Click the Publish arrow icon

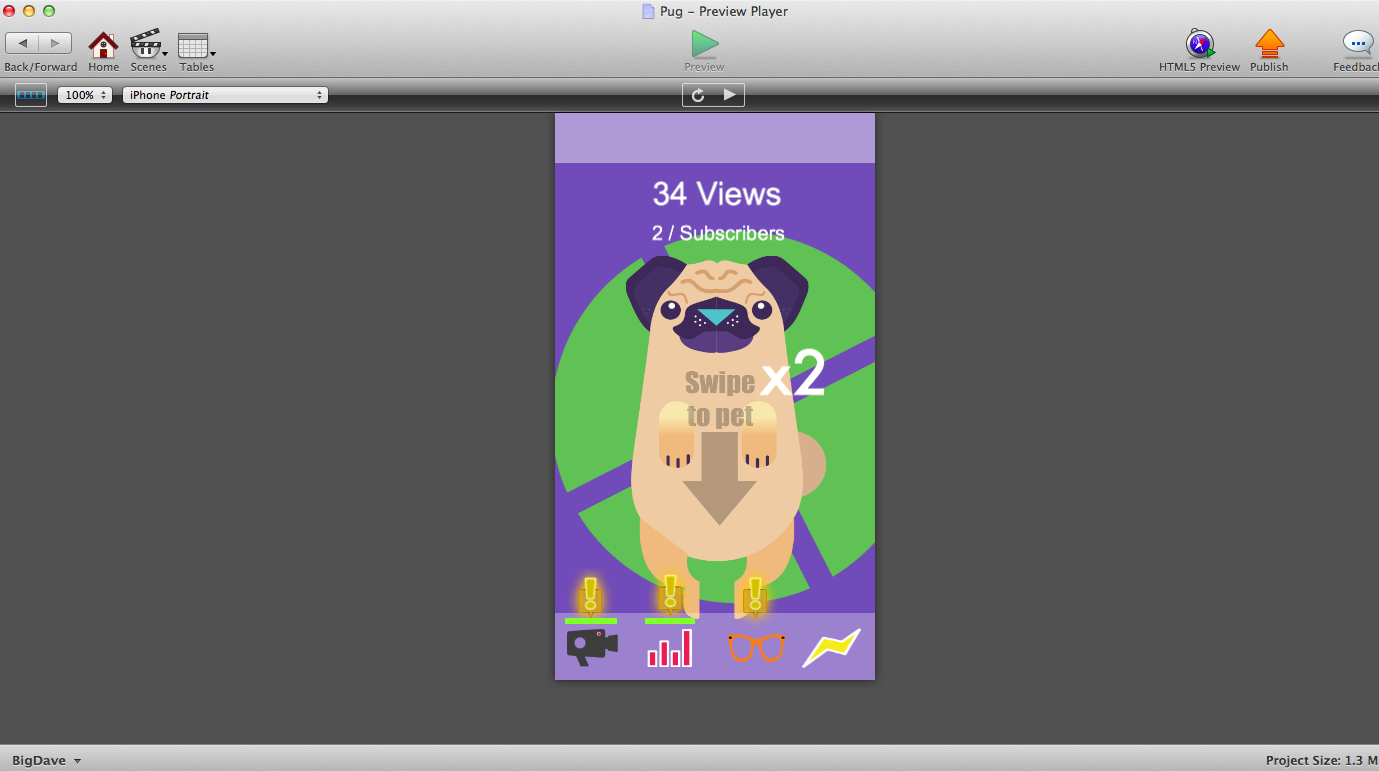[x=1269, y=45]
